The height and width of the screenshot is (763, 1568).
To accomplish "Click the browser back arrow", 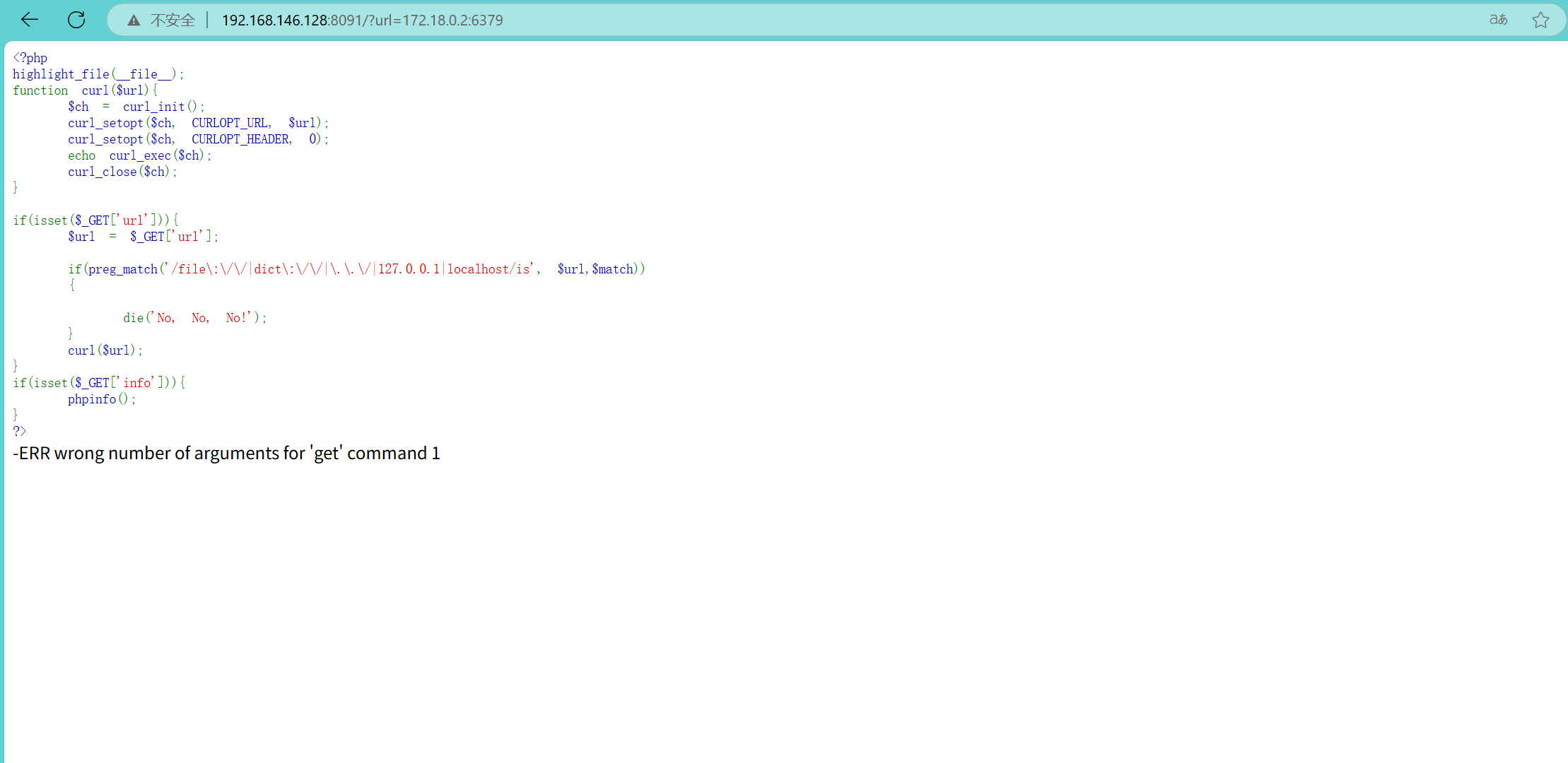I will click(30, 20).
